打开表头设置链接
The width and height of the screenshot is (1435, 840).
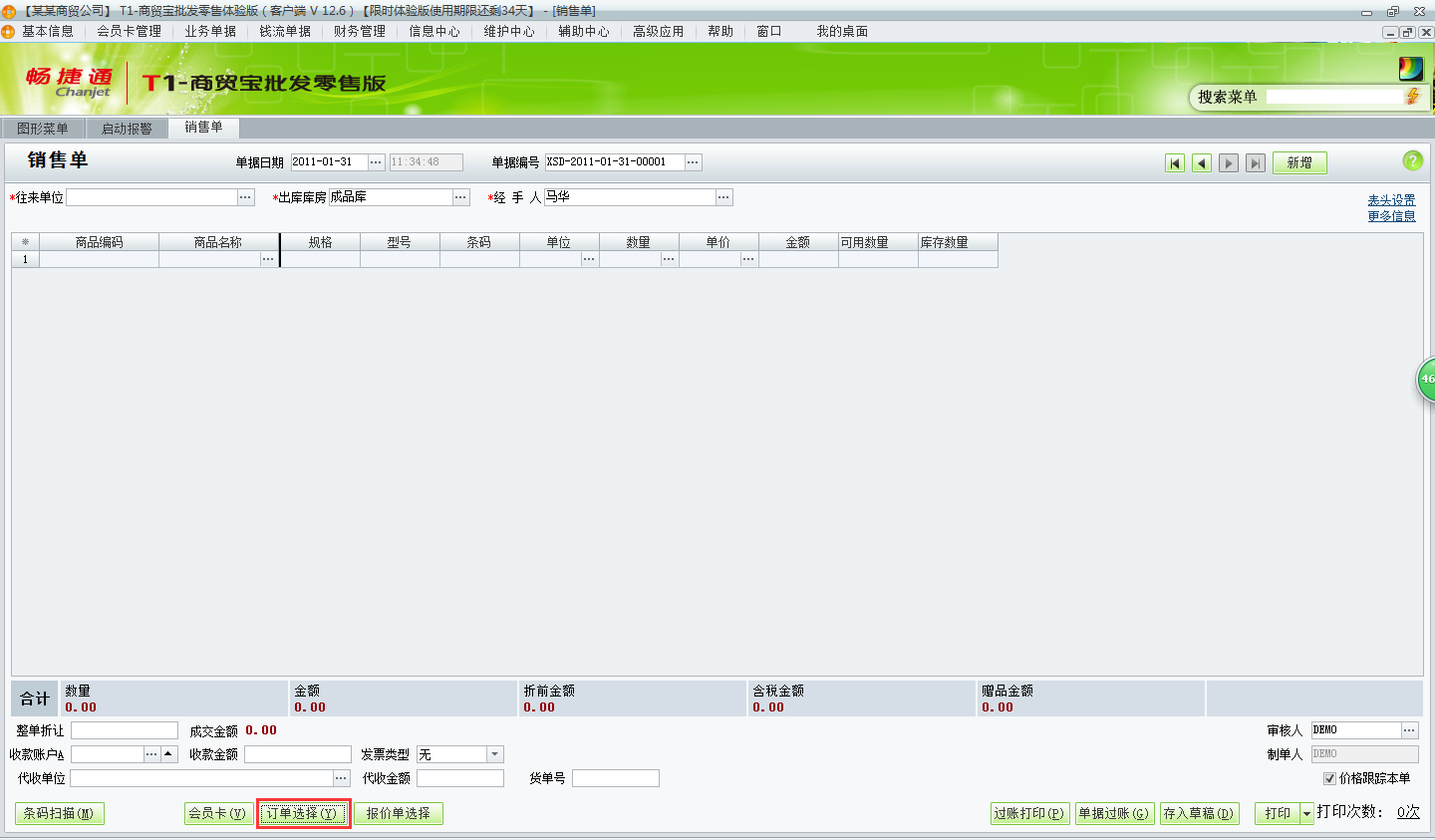click(1391, 199)
